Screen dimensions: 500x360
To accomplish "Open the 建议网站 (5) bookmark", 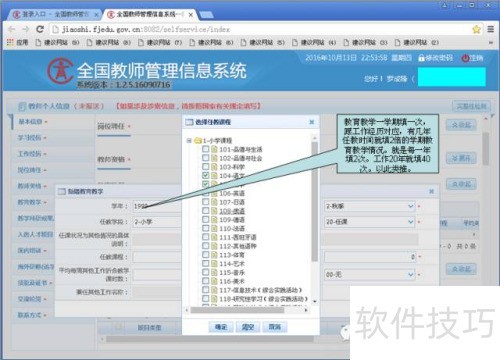I will [x=263, y=43].
